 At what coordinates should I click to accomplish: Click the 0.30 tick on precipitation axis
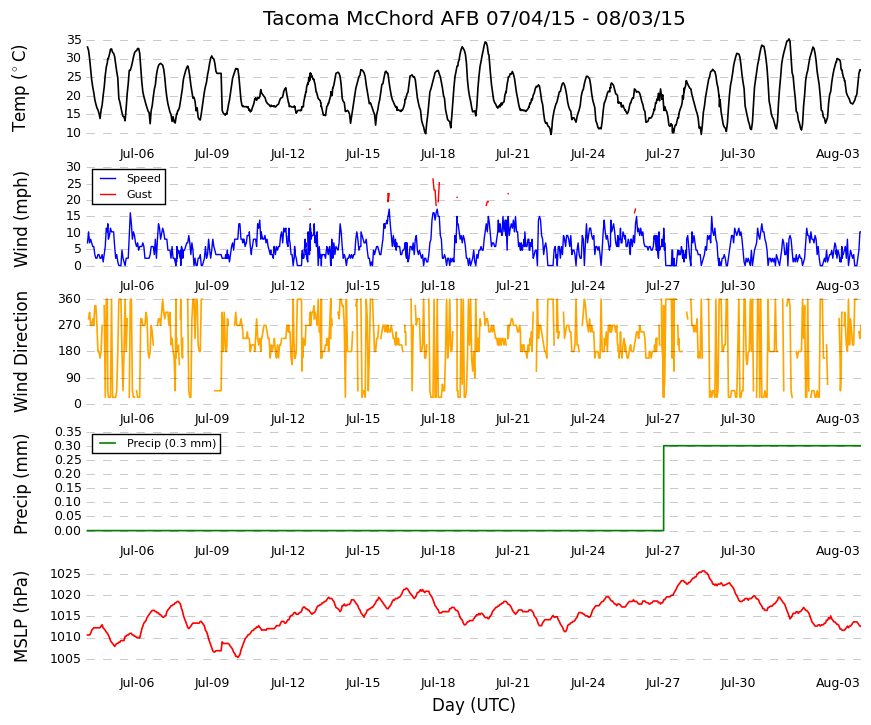tap(68, 446)
